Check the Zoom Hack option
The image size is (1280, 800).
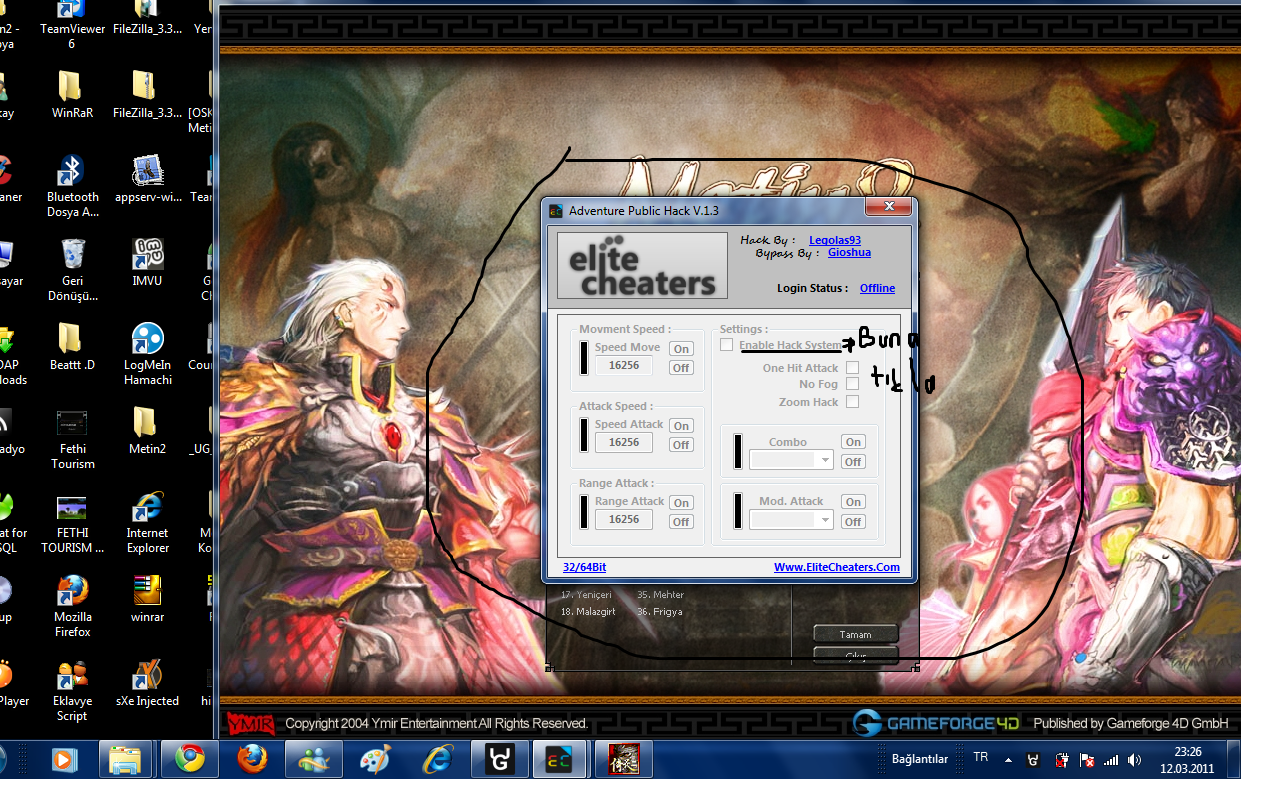coord(852,402)
